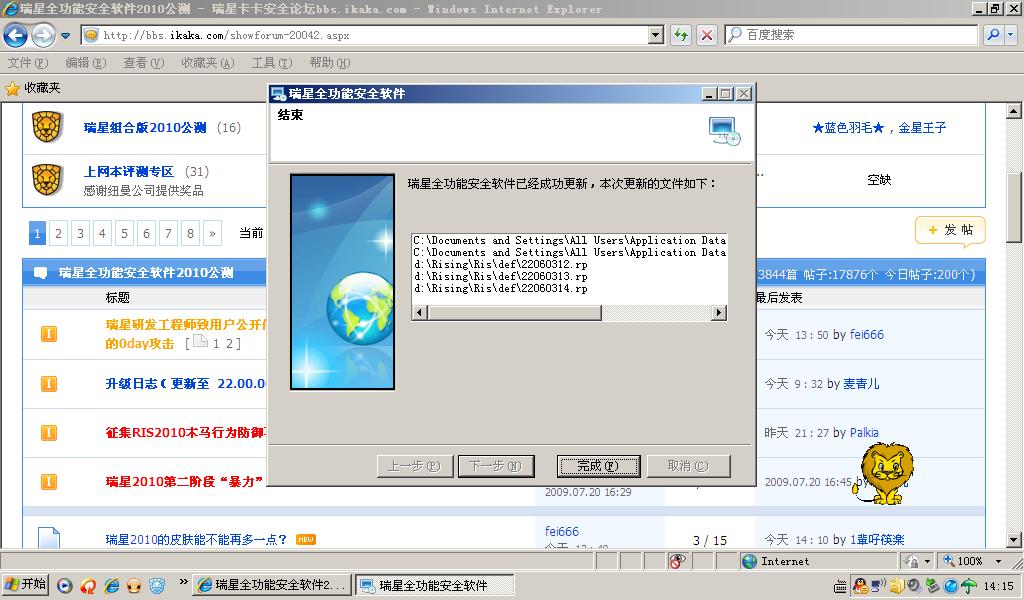1024x600 pixels.
Task: Click pinned icon beside 升级日志 thread
Action: tap(49, 384)
